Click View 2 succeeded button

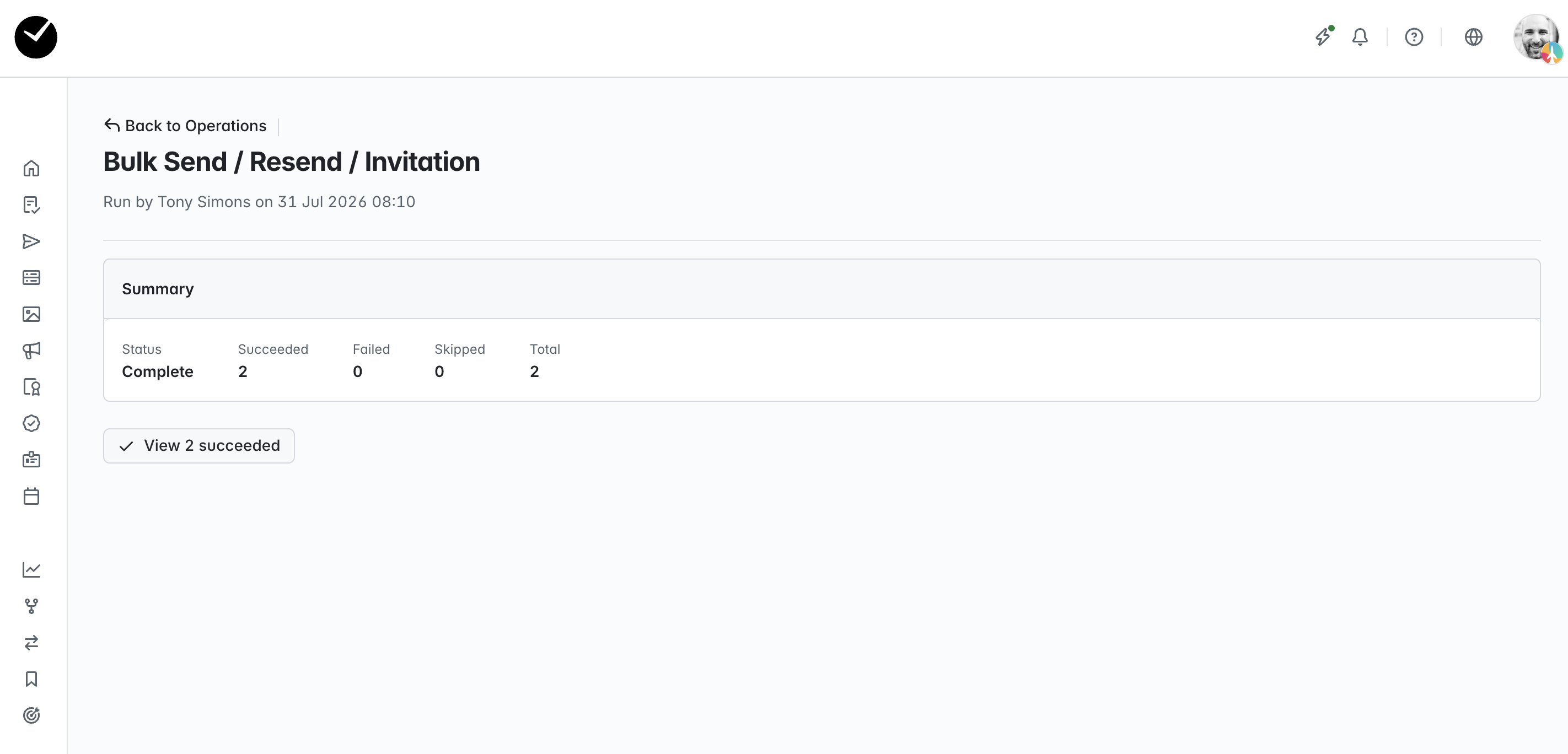point(199,446)
